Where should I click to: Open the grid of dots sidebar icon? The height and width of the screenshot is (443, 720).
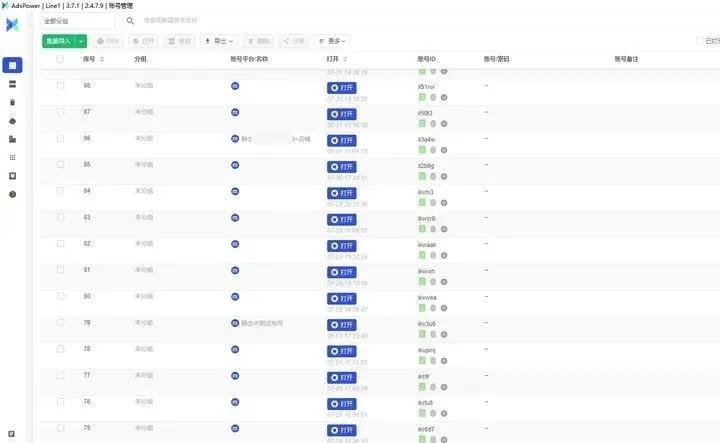click(x=12, y=157)
